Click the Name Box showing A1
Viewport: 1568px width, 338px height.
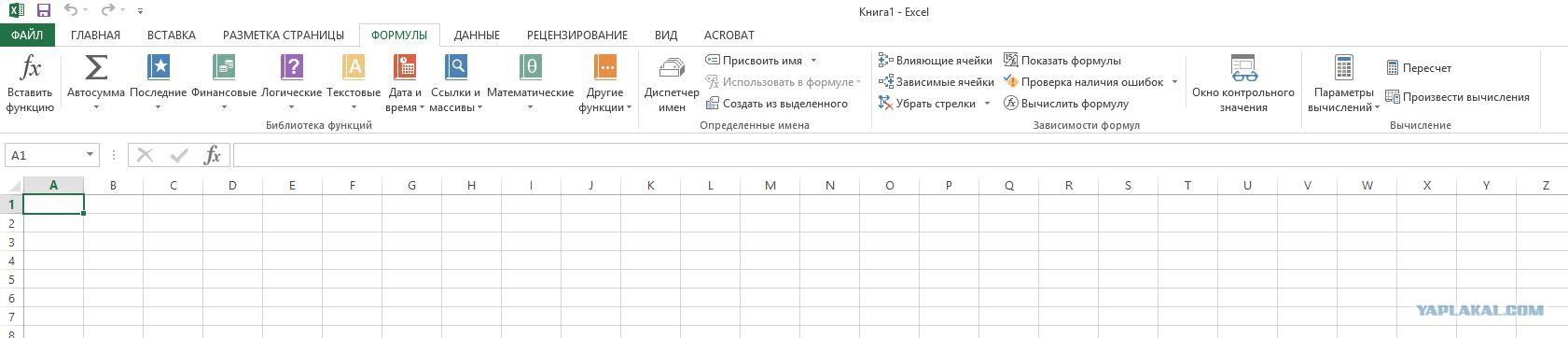[44, 155]
